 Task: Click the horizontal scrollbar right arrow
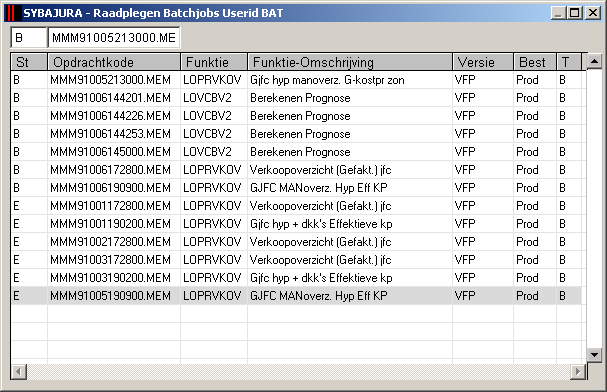click(x=578, y=372)
